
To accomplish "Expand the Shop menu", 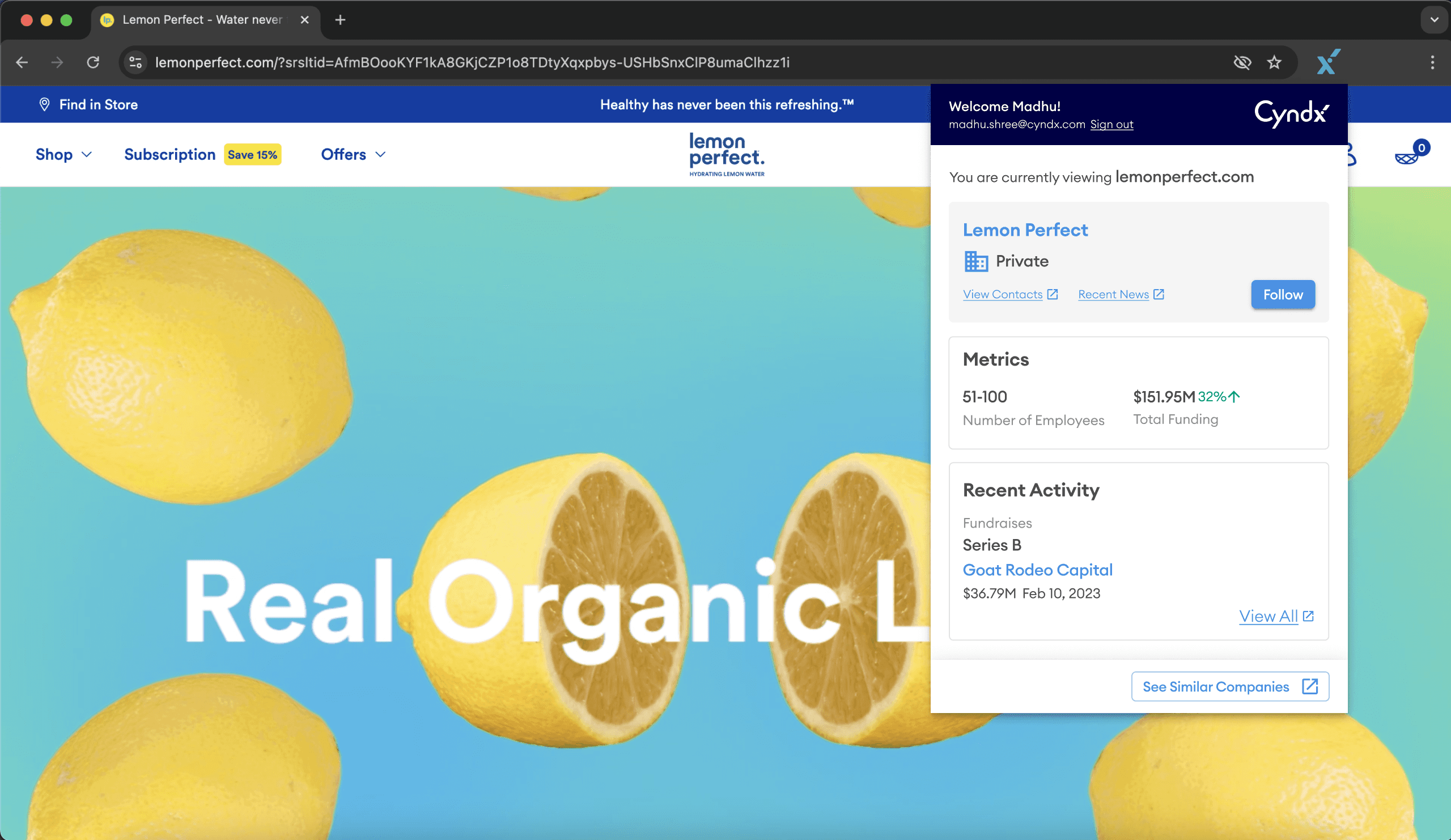I will point(64,154).
